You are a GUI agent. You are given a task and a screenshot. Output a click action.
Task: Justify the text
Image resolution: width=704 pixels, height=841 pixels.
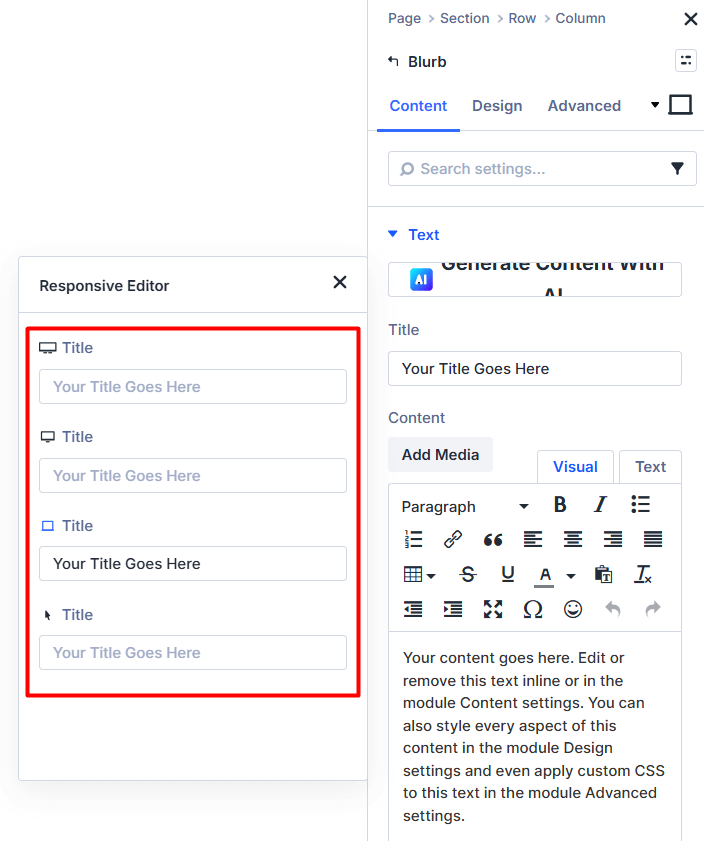[x=653, y=539]
